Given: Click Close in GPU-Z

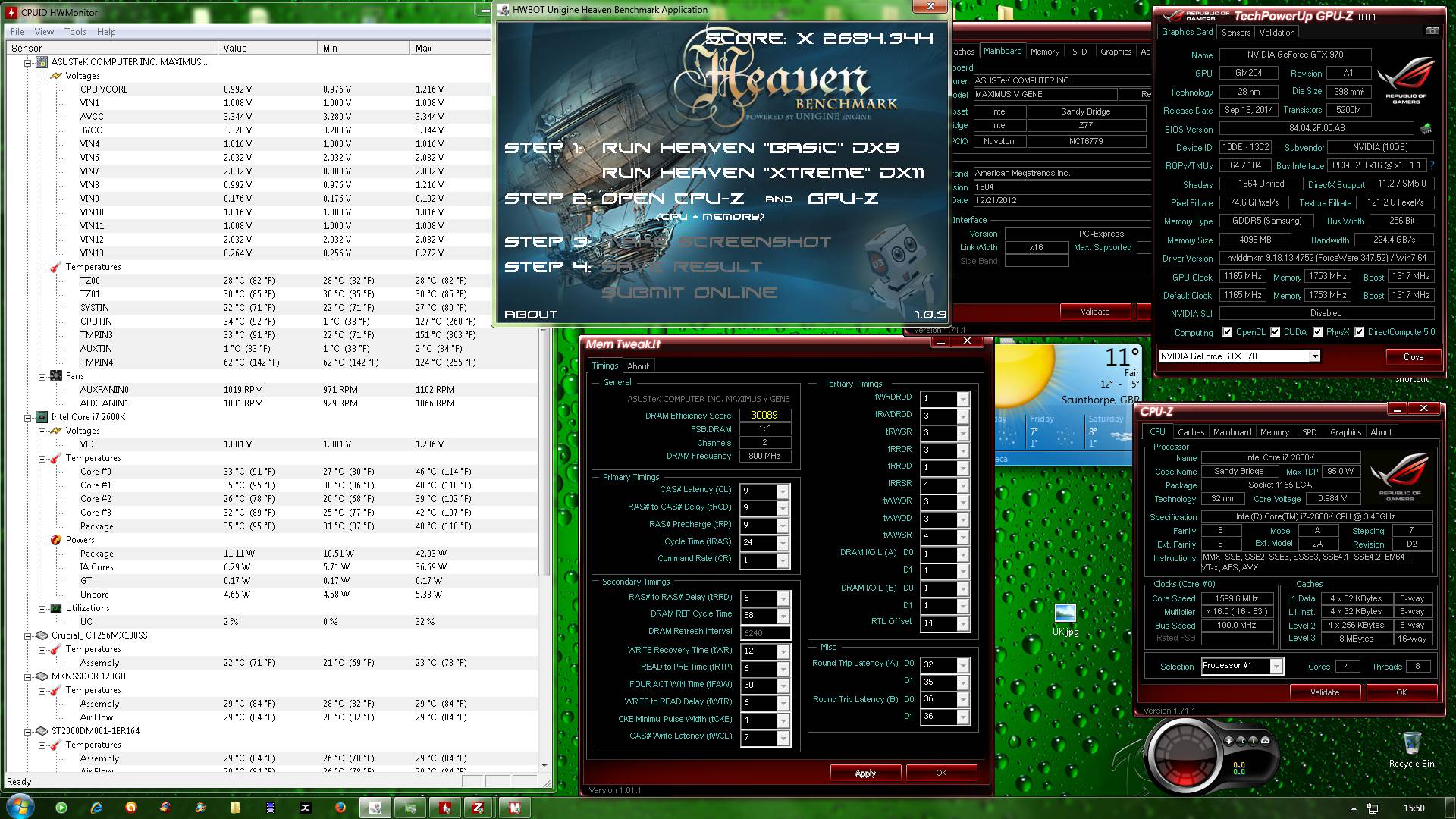Looking at the screenshot, I should (x=1414, y=357).
